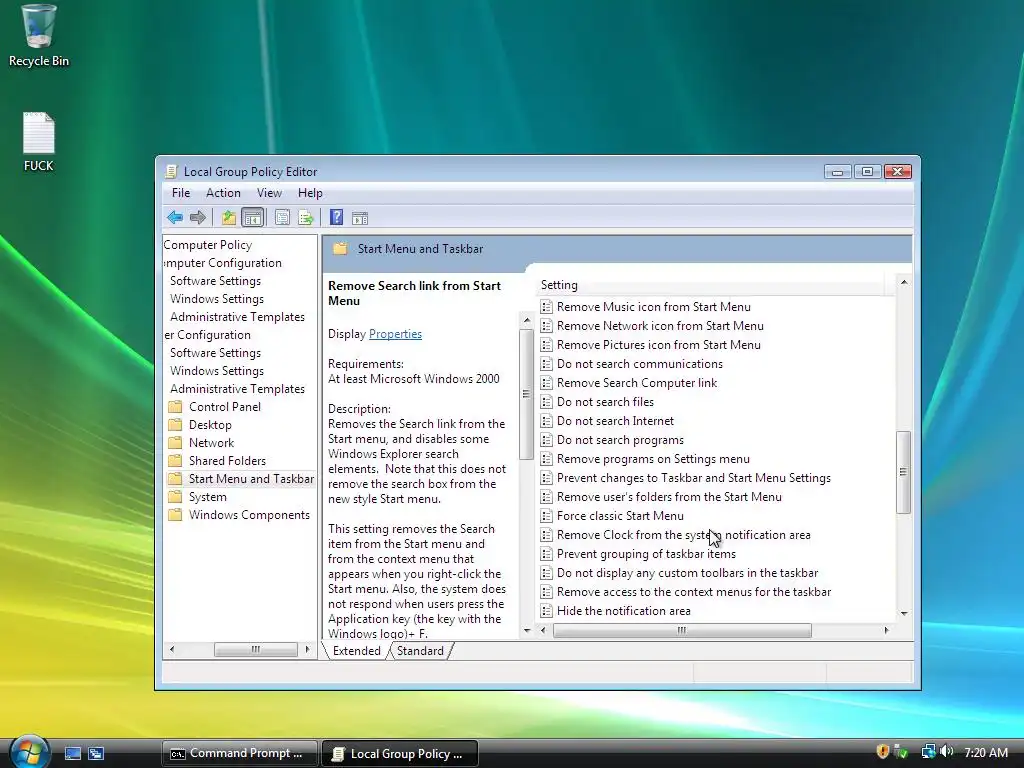Toggle Show/Hide Console Tree button
The height and width of the screenshot is (768, 1024).
click(x=252, y=217)
